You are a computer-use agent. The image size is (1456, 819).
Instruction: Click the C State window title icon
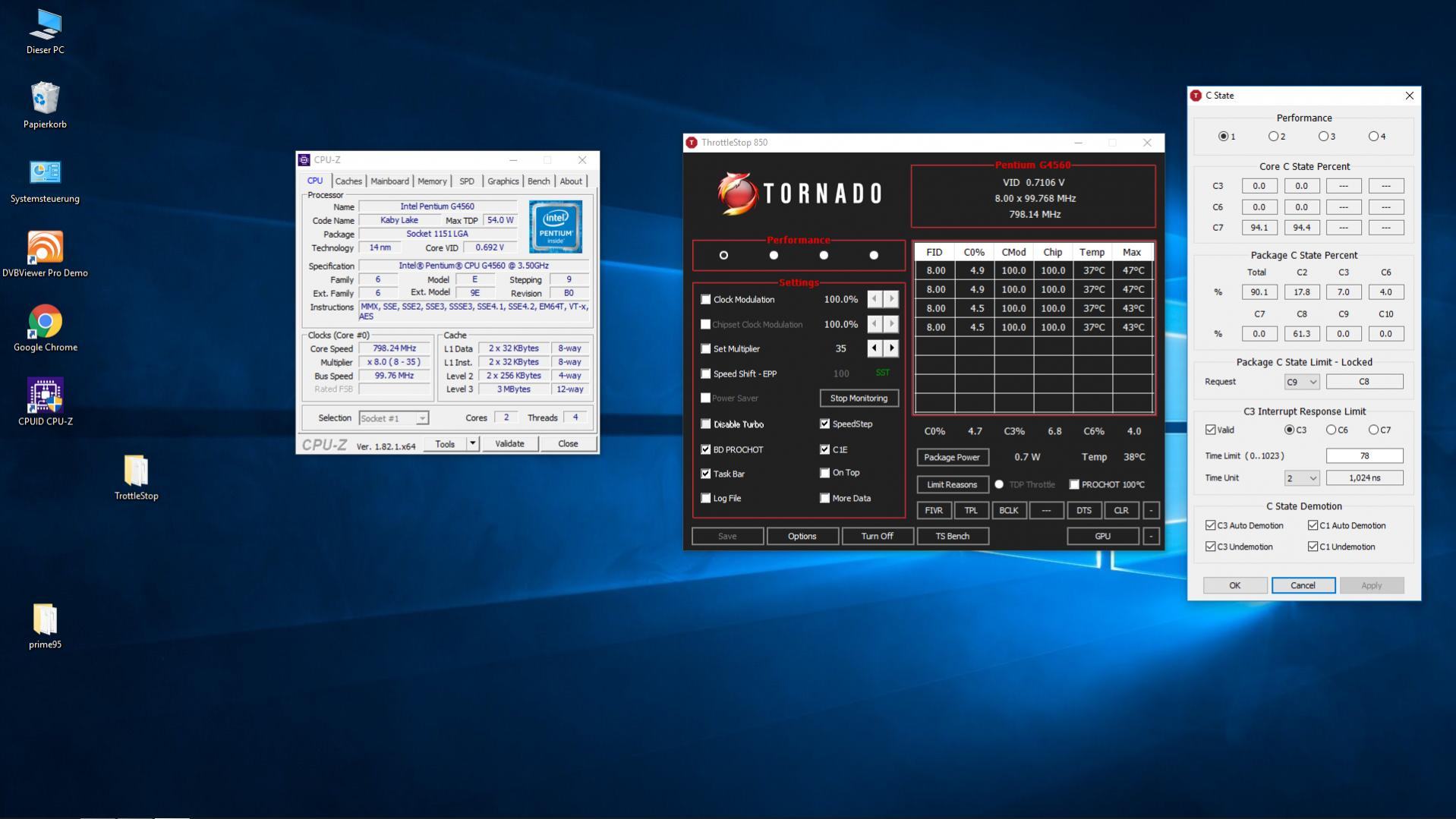pos(1196,96)
